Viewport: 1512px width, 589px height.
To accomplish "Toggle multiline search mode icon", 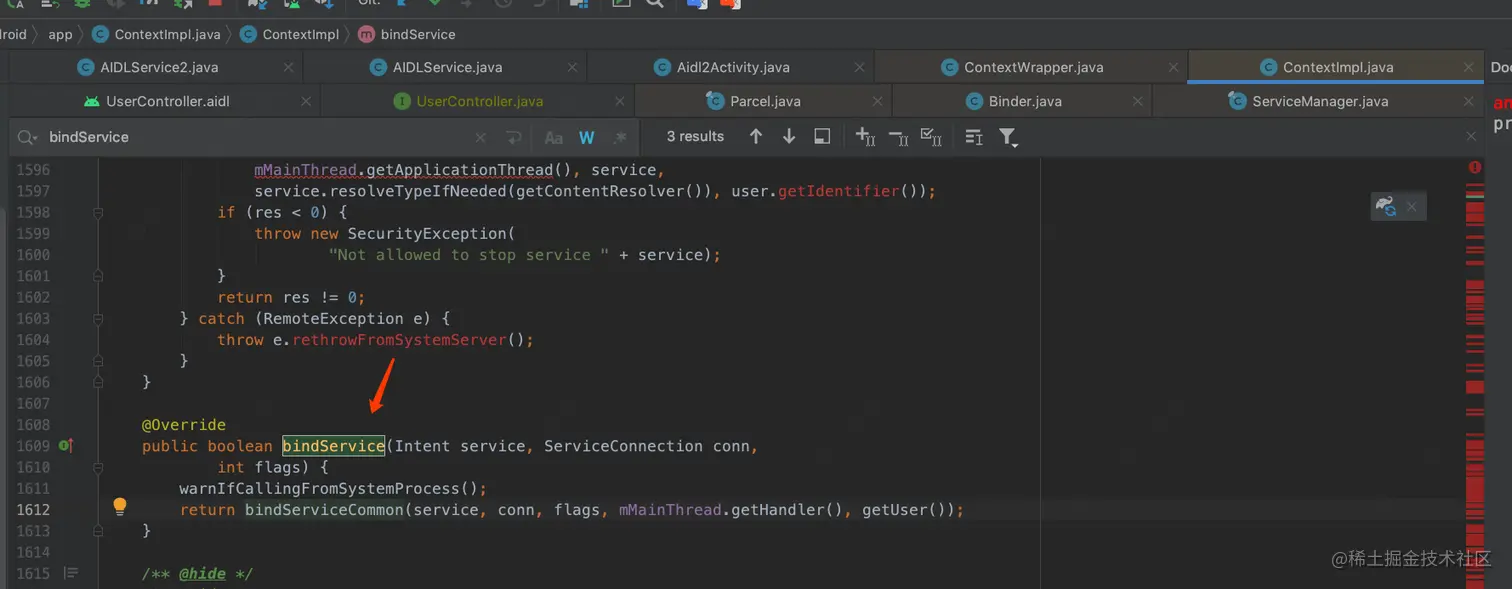I will pos(974,137).
